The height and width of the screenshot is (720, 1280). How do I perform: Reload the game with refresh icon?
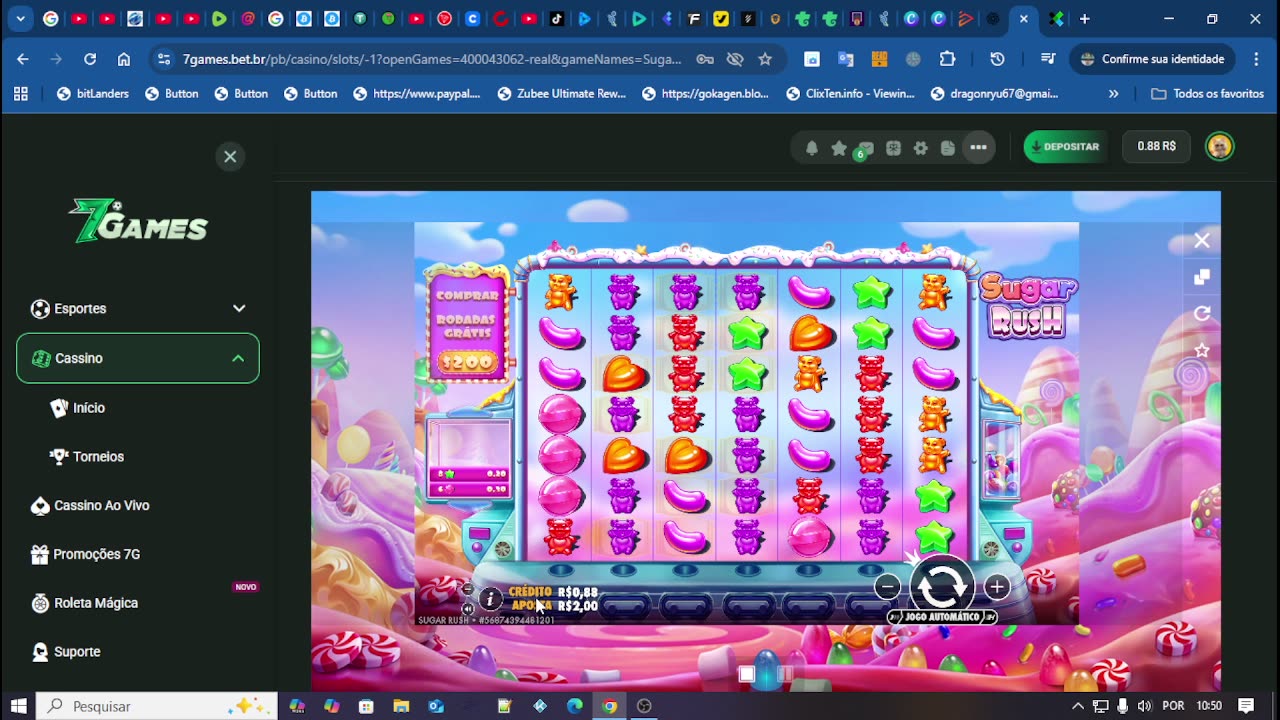[1202, 314]
